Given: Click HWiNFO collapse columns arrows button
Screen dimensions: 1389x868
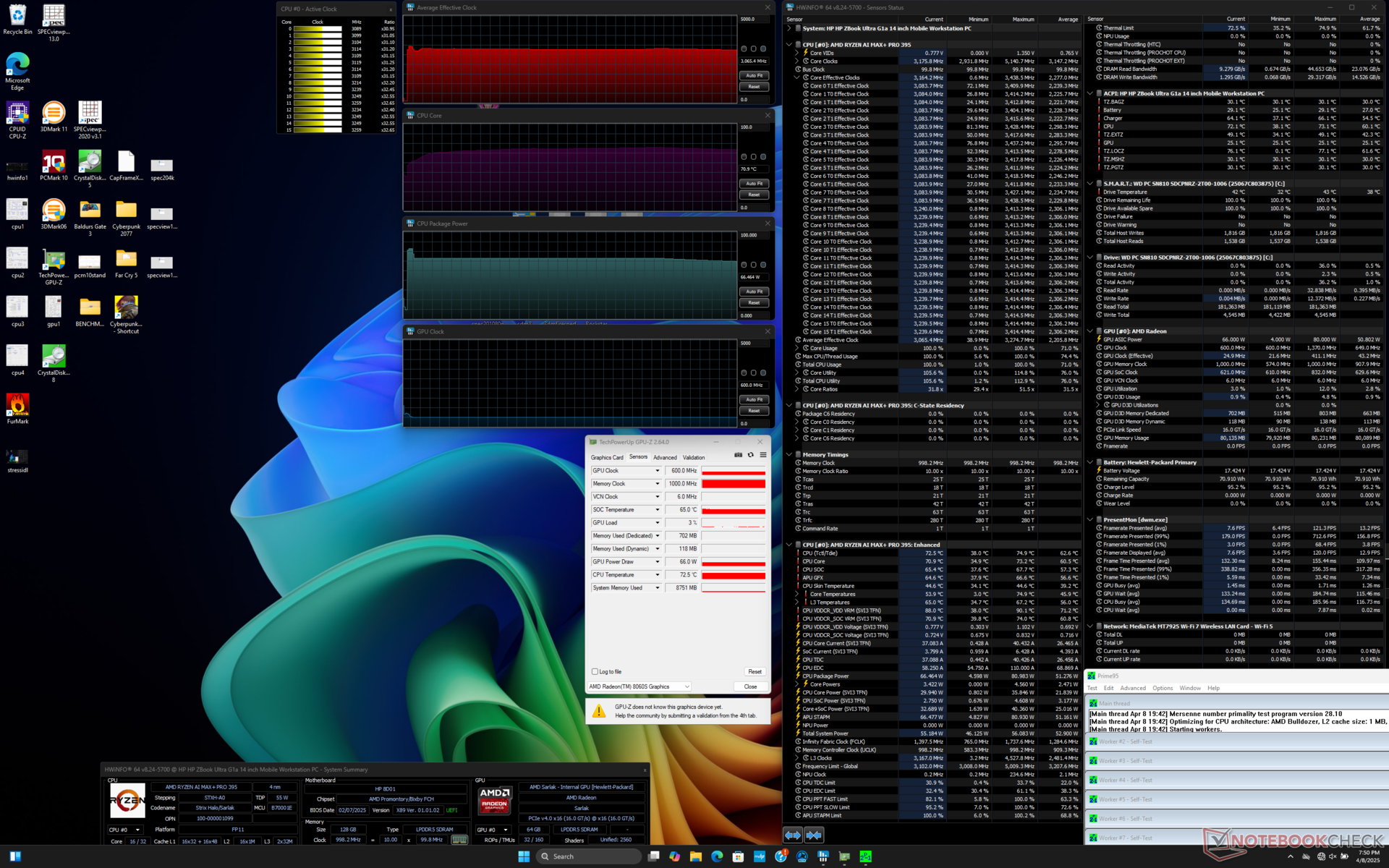Looking at the screenshot, I should [x=814, y=835].
